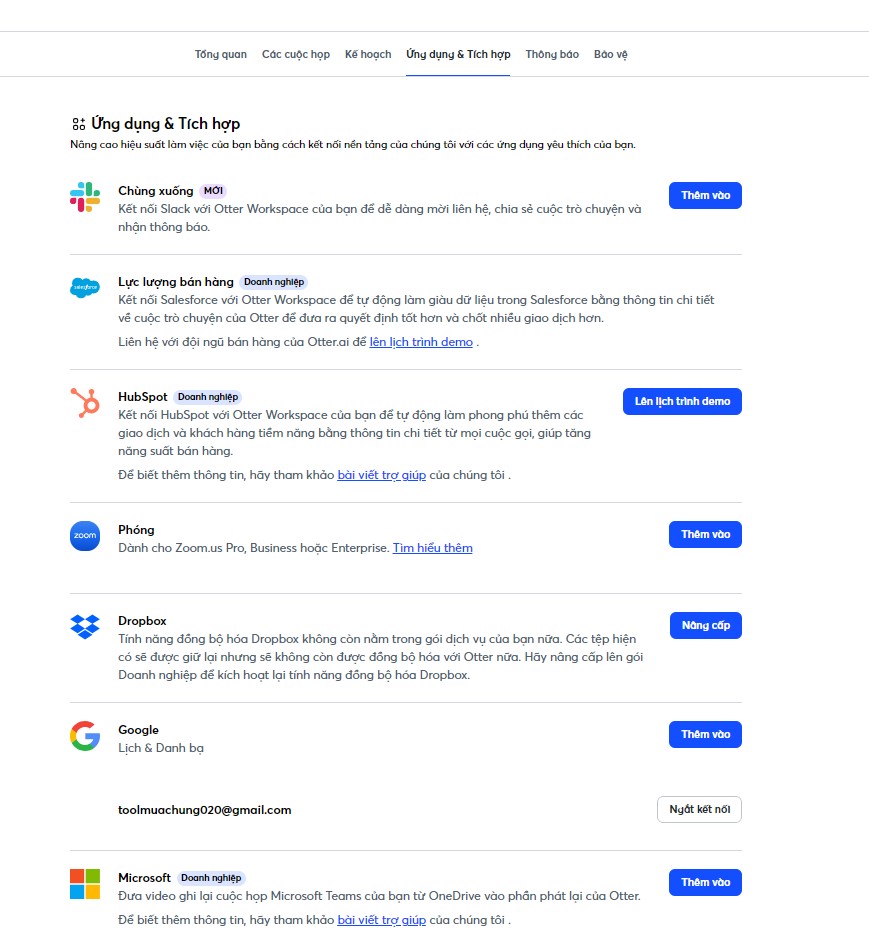This screenshot has width=869, height=938.
Task: Click the Ứng dụng & Tích hợp heading icon
Action: [78, 124]
